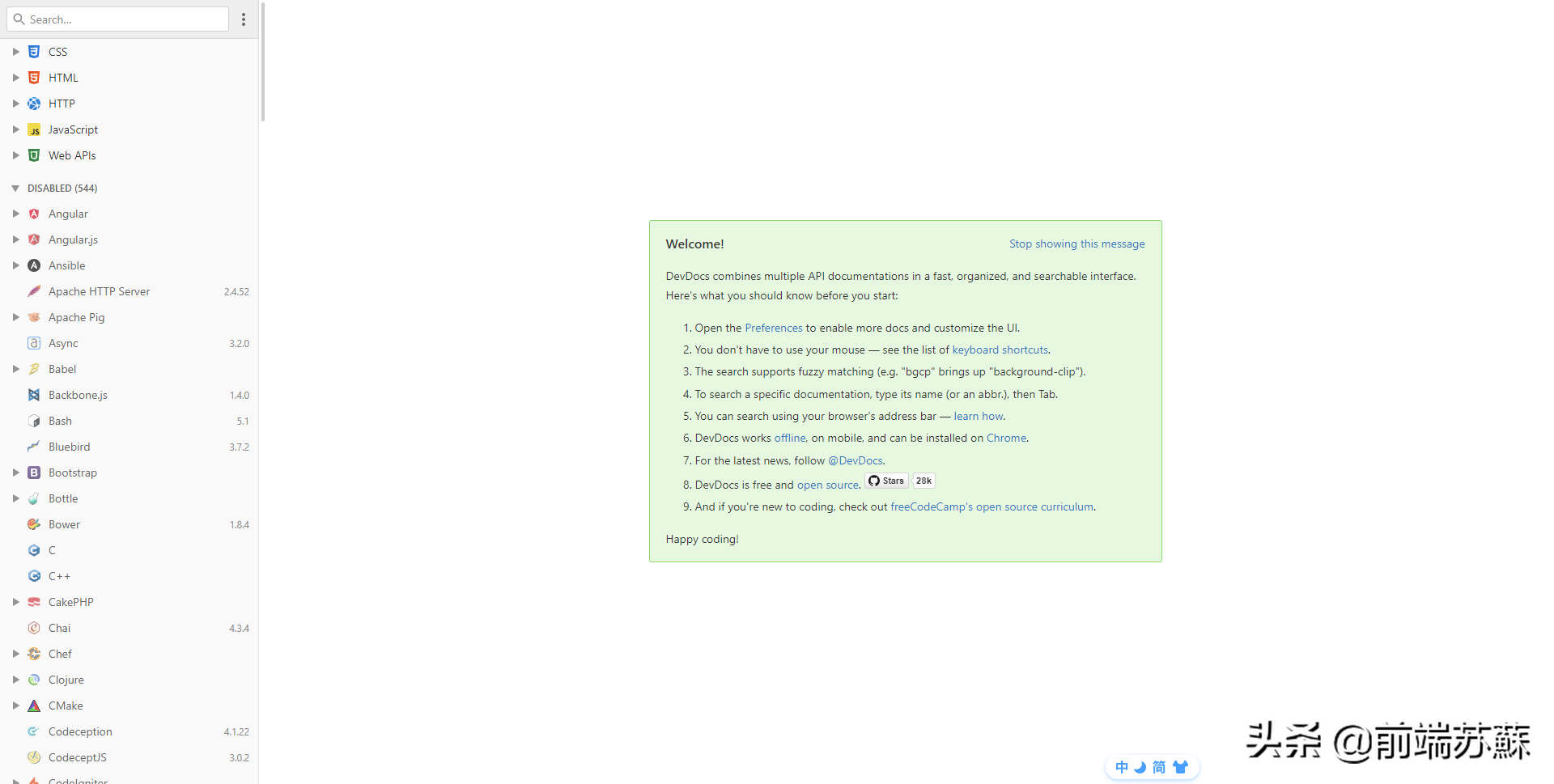Click the HTML5 shield icon
This screenshot has width=1554, height=784.
click(34, 78)
